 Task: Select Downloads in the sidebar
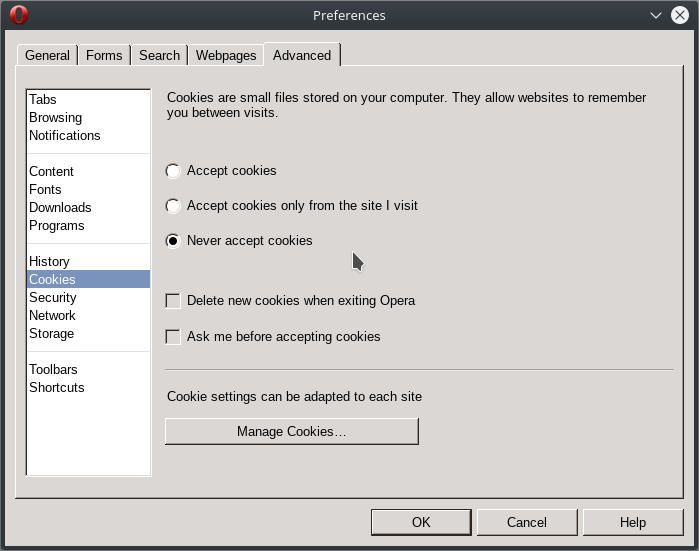click(x=88, y=208)
